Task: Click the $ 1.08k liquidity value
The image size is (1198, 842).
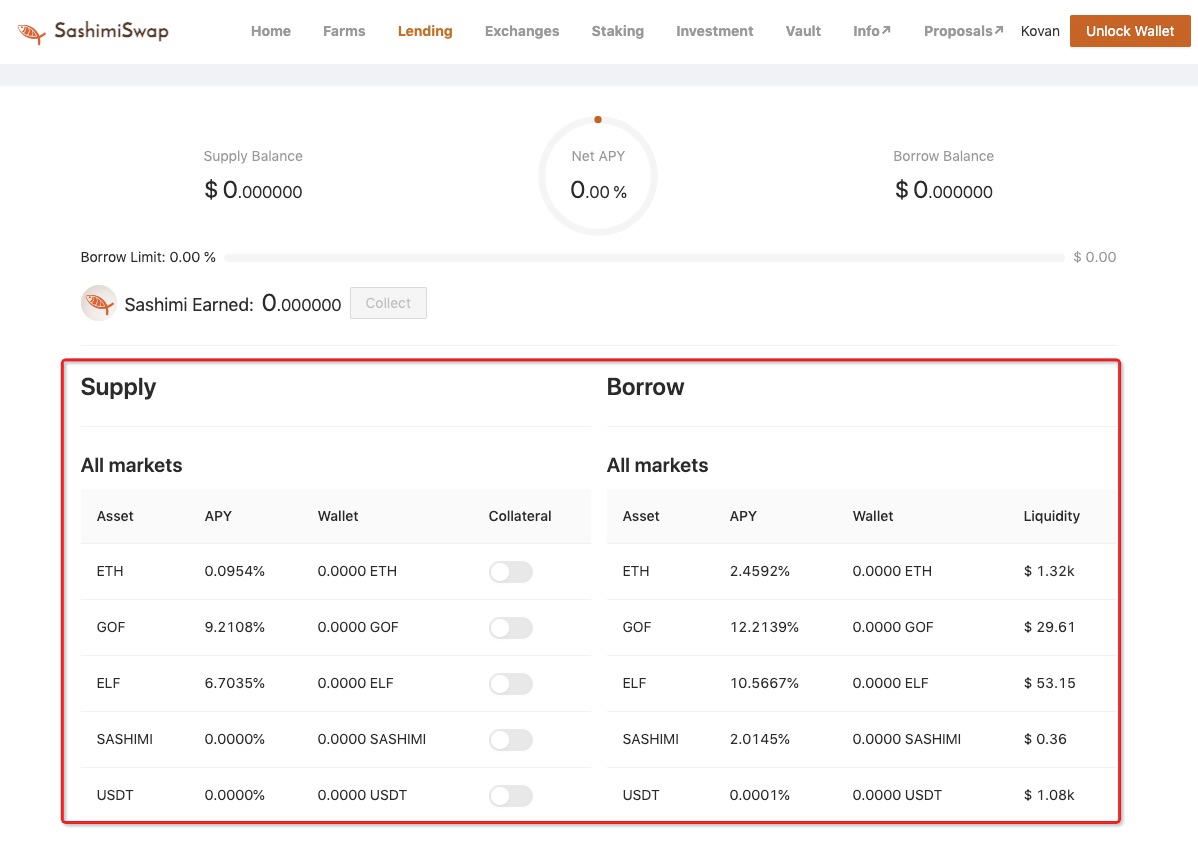Action: click(1049, 795)
